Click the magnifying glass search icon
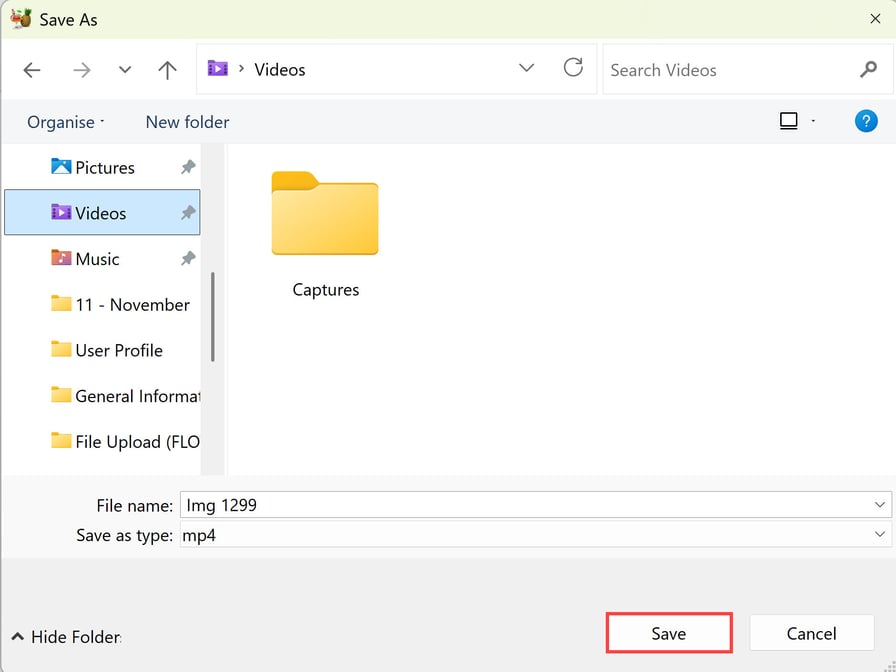Viewport: 896px width, 672px height. tap(869, 70)
